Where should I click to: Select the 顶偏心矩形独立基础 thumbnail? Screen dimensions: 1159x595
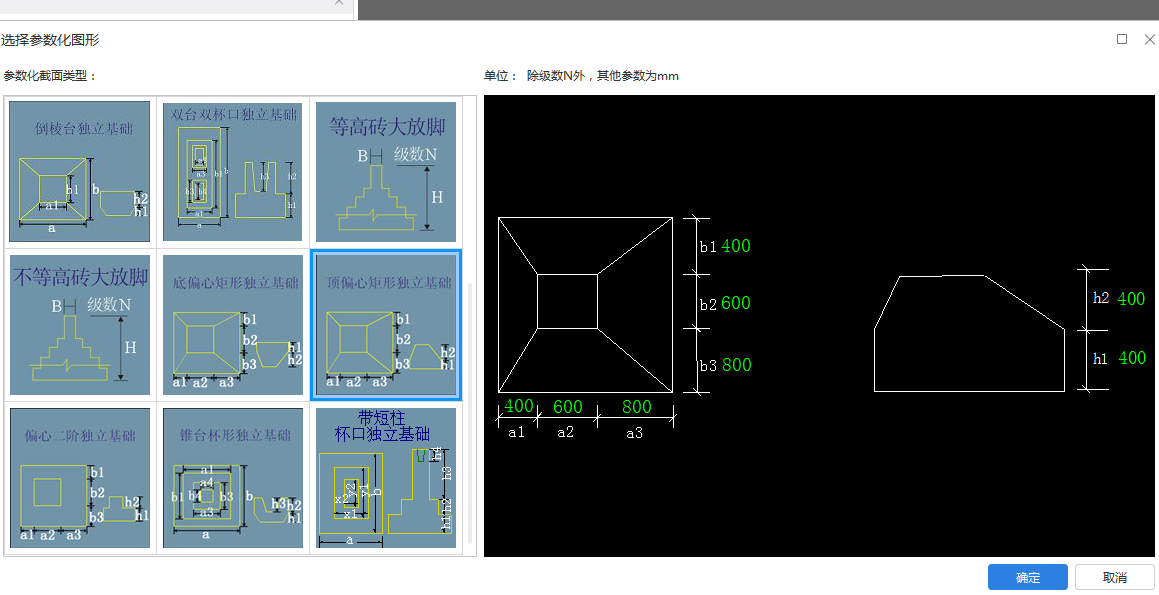386,325
